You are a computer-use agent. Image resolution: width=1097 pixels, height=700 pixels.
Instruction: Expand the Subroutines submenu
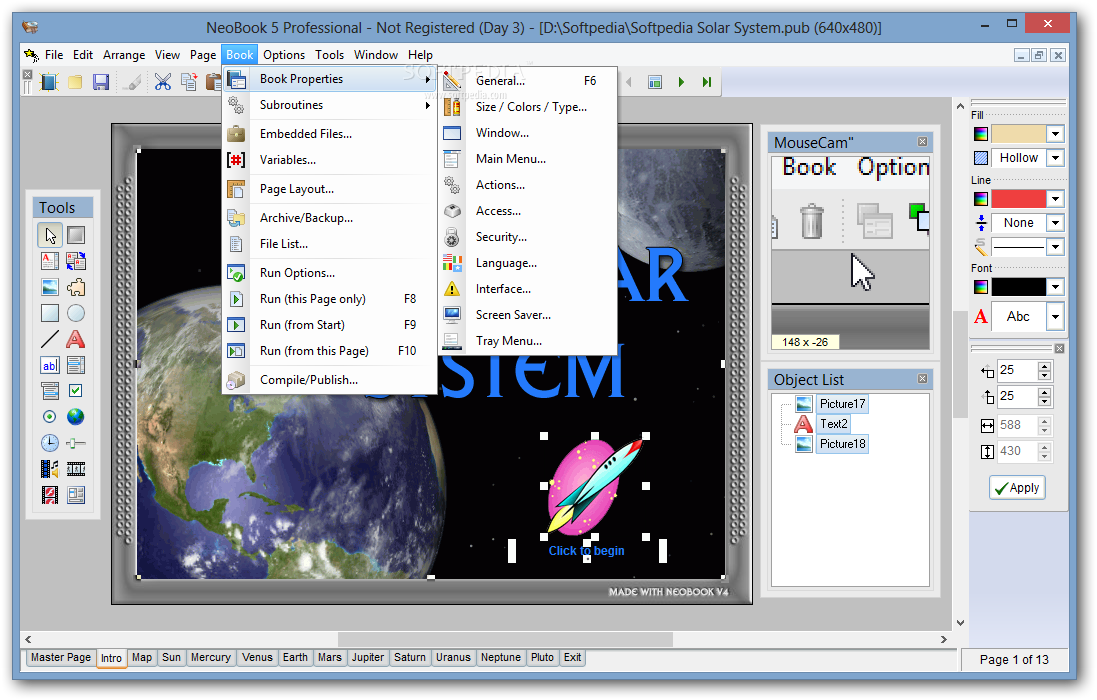(x=330, y=105)
